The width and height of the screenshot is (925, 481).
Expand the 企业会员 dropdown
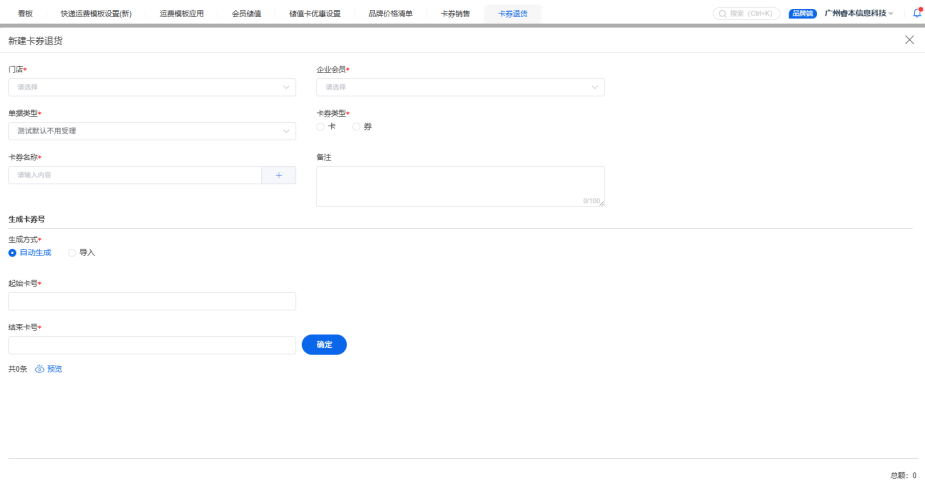(460, 87)
